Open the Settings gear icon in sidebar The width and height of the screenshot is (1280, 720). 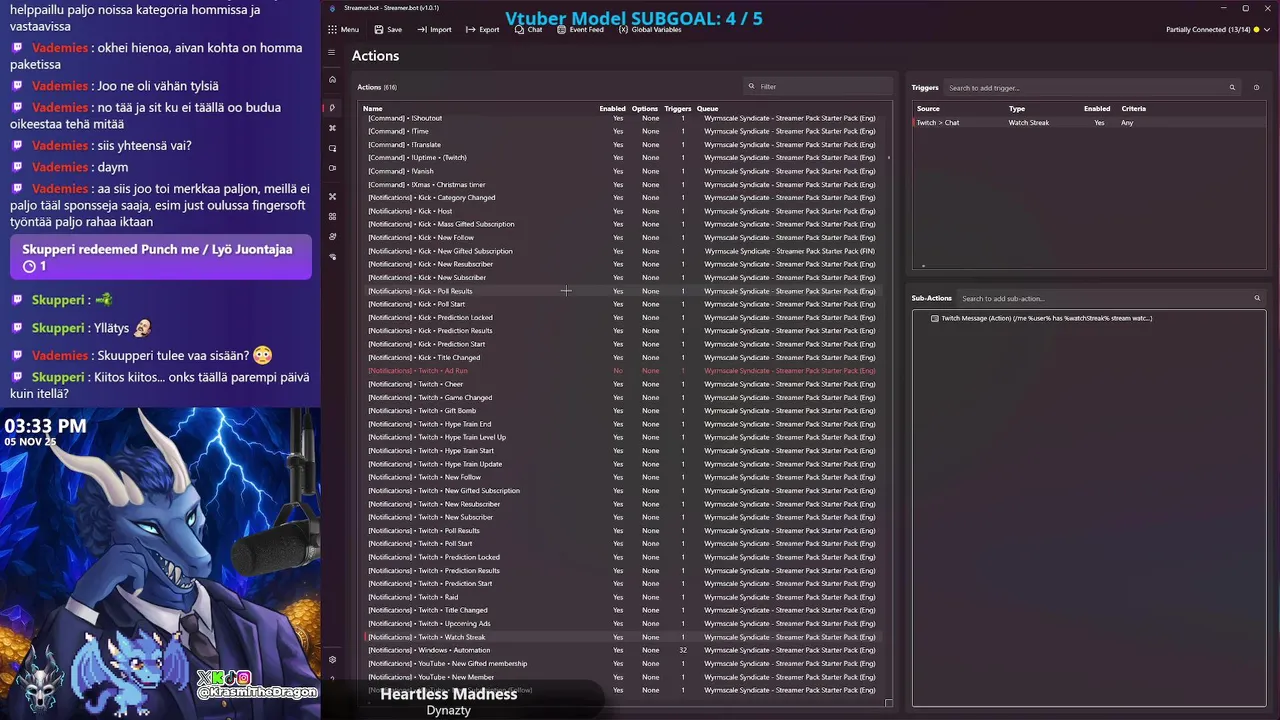[332, 659]
